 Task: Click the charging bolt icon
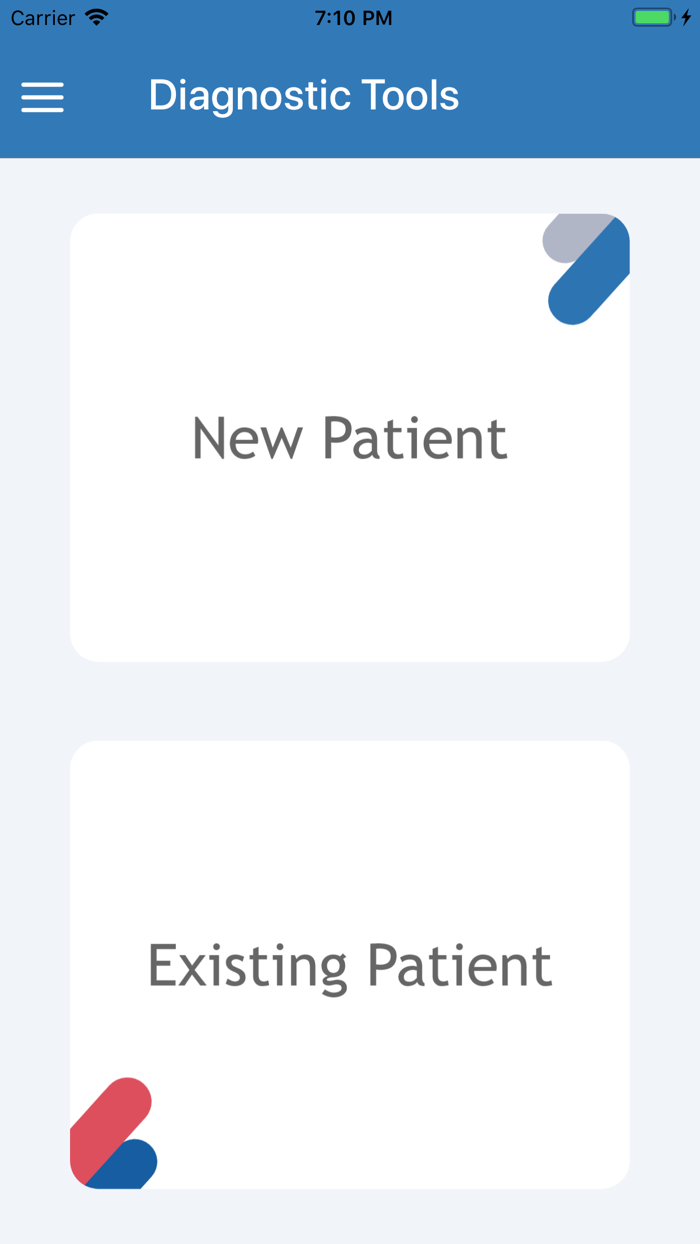pyautogui.click(x=684, y=16)
